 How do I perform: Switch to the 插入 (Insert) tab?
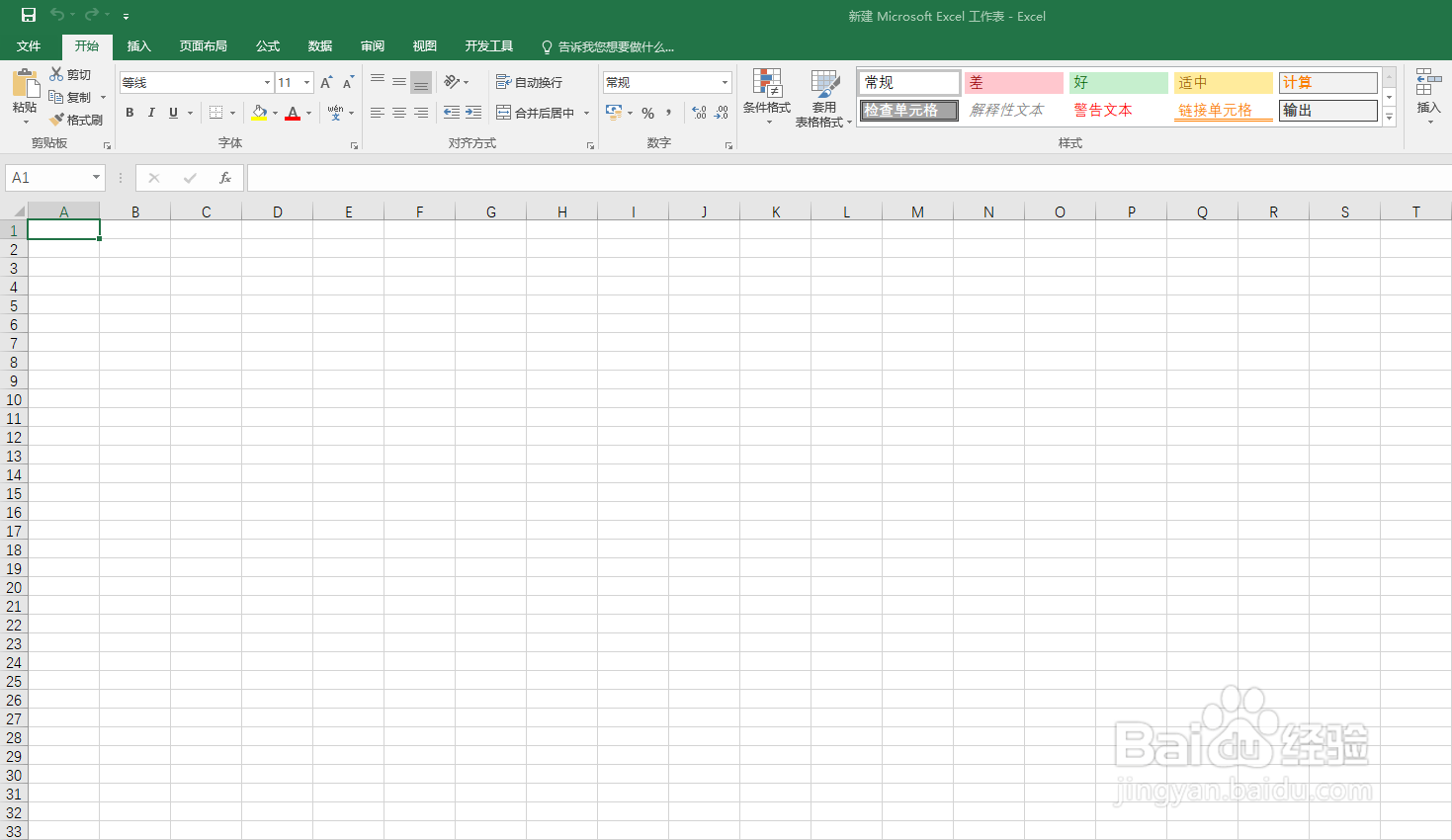pos(139,46)
